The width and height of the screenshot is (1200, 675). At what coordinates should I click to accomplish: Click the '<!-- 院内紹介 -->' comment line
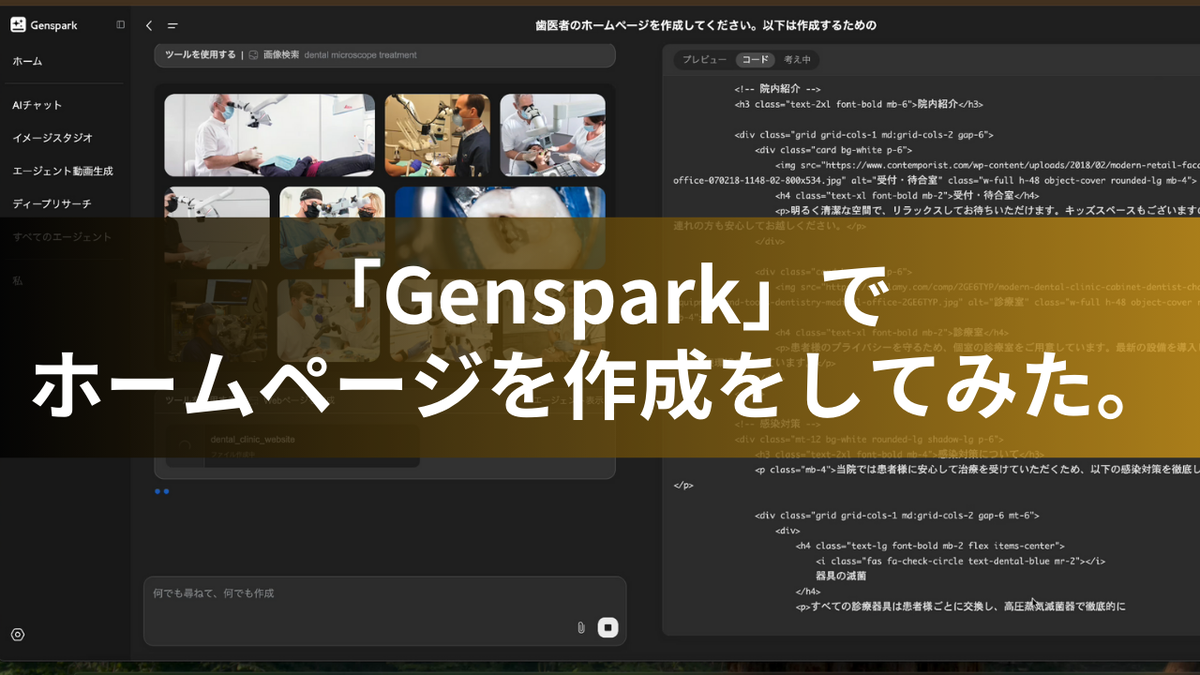click(778, 89)
